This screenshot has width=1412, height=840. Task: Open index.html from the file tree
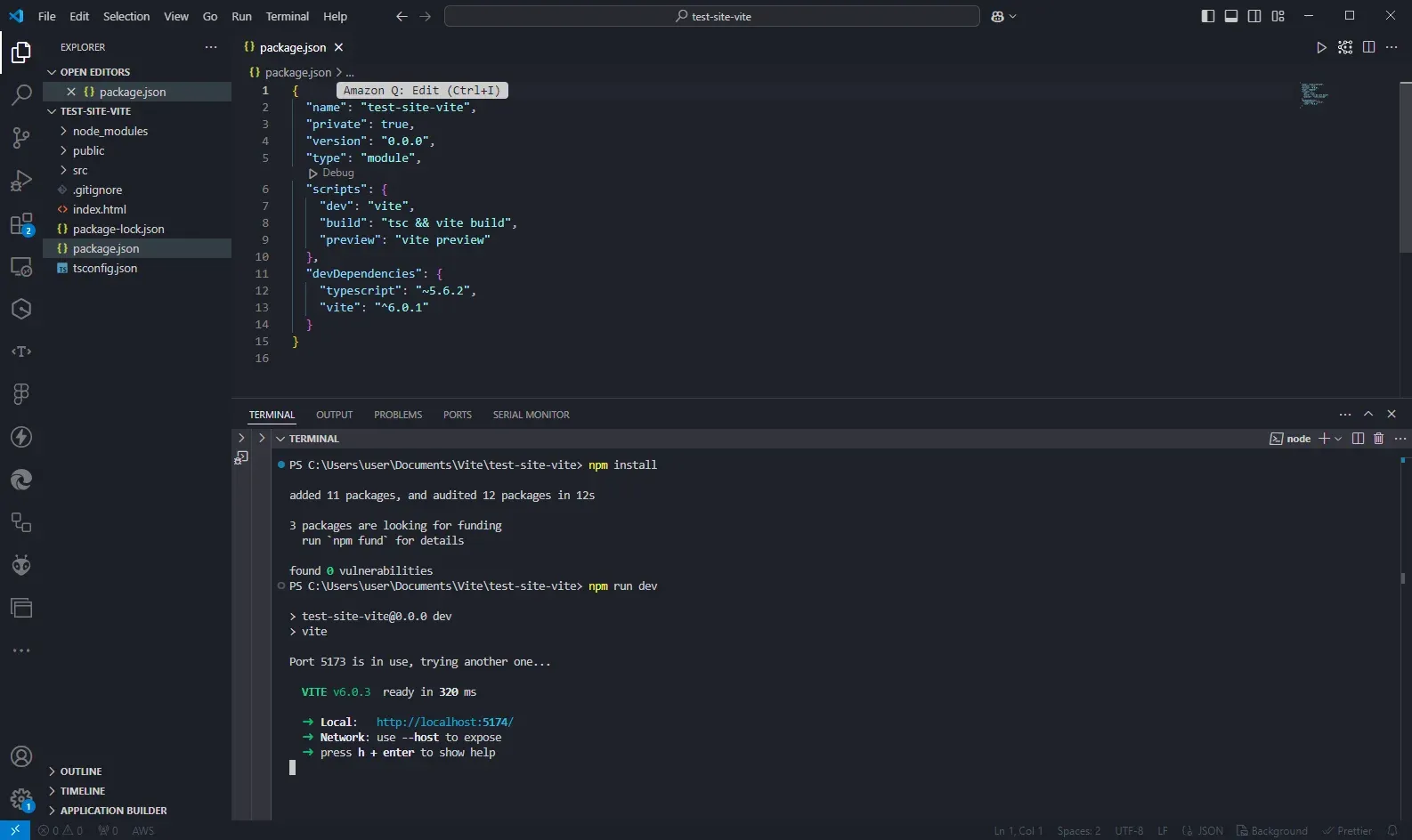click(100, 209)
